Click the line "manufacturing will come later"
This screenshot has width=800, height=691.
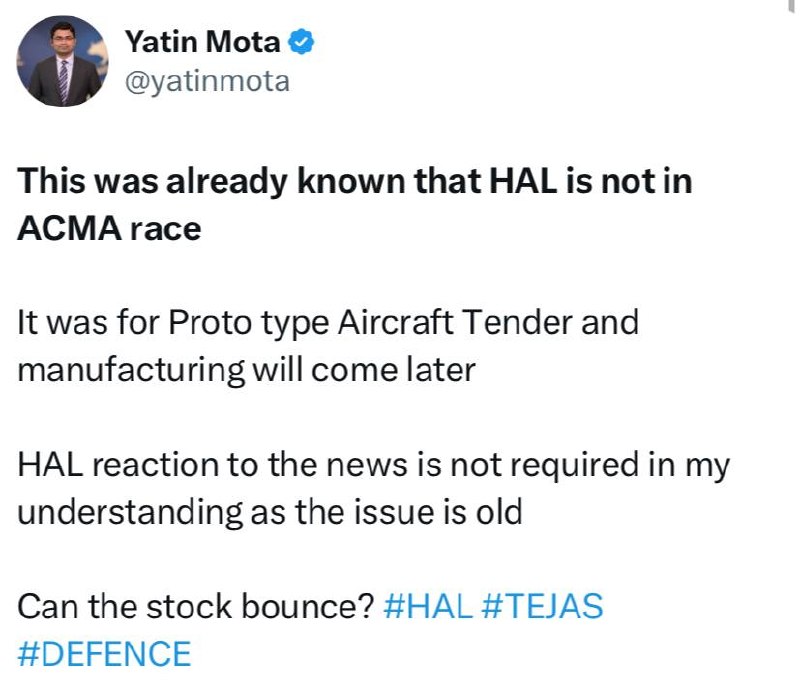246,370
